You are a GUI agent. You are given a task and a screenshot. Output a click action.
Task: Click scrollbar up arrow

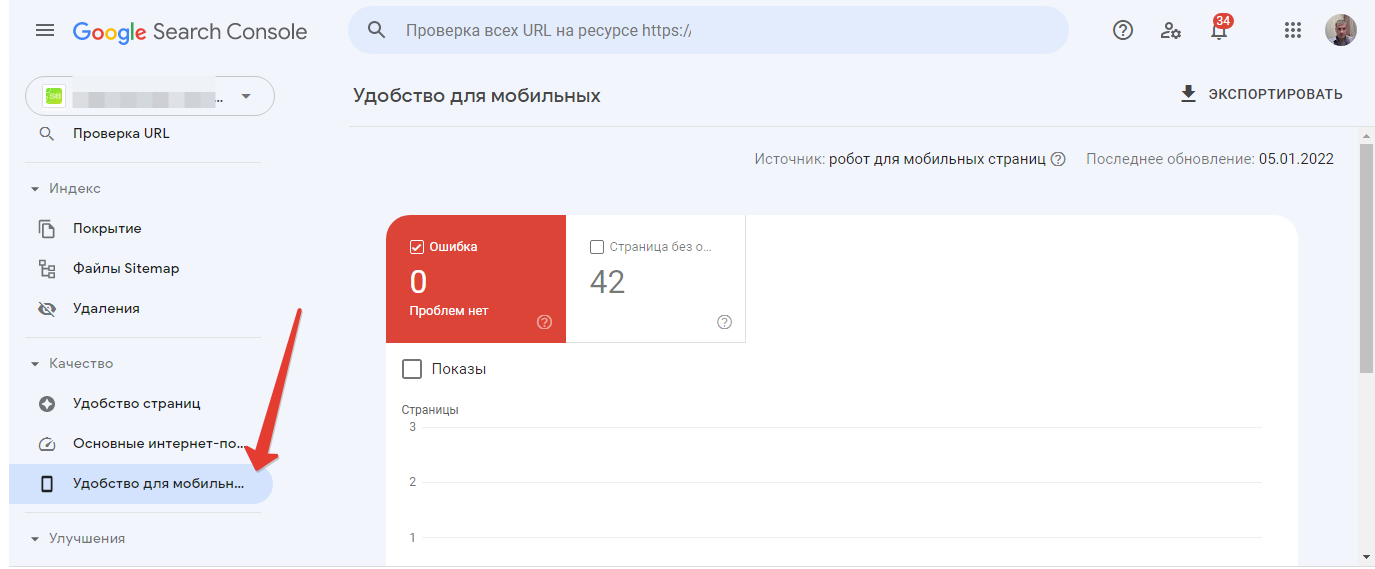[x=1367, y=135]
